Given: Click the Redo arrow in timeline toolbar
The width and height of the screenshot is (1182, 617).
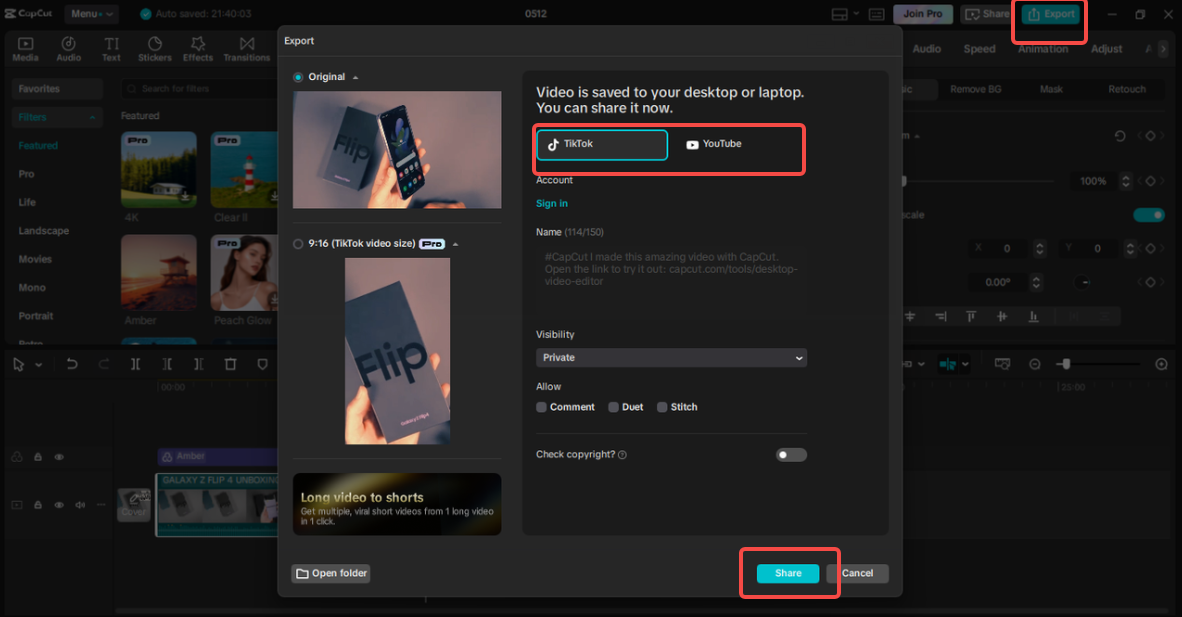Looking at the screenshot, I should pyautogui.click(x=103, y=364).
